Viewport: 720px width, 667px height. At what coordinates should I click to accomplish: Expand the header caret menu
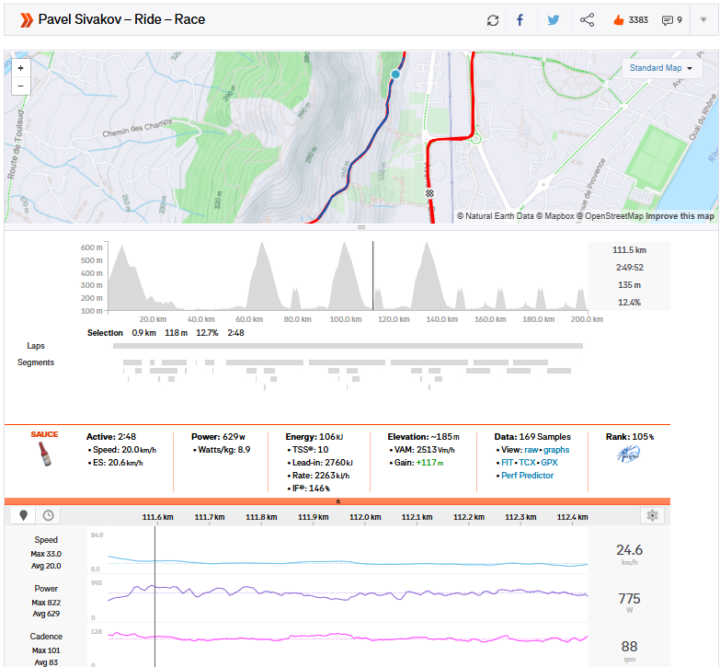(x=704, y=20)
